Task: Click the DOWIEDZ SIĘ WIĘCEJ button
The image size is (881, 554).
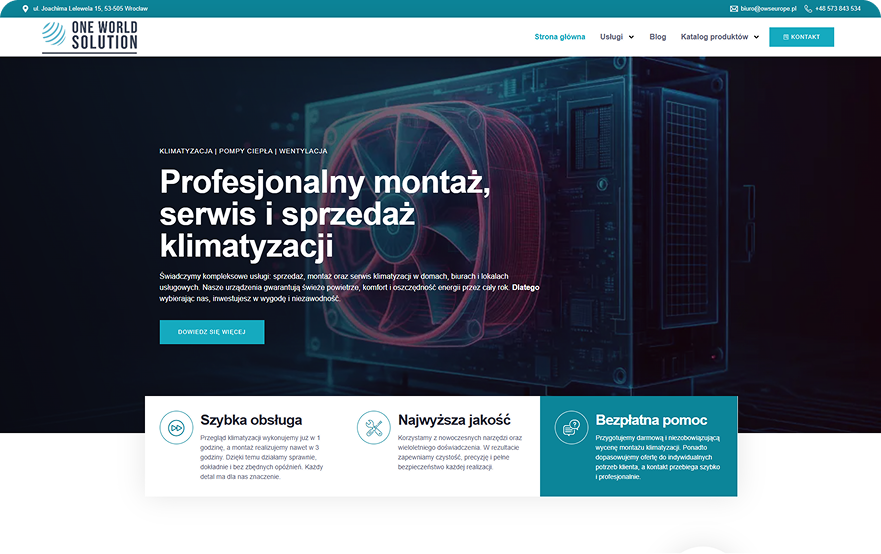Action: coord(212,332)
